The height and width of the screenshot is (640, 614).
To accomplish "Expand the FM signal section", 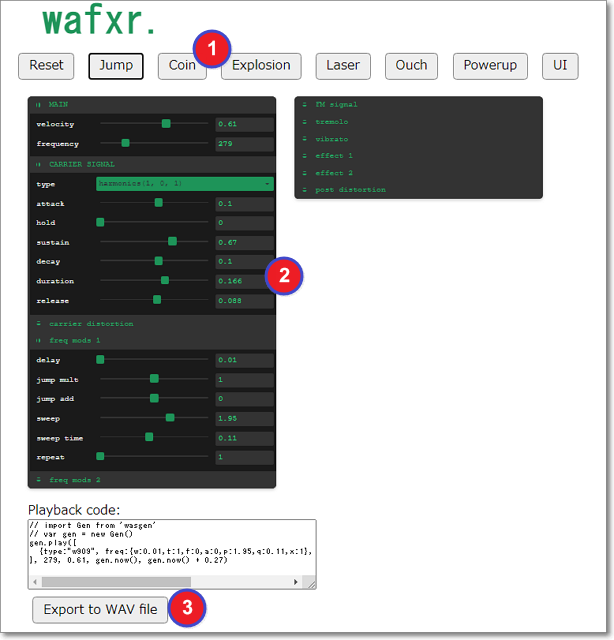I will click(336, 105).
